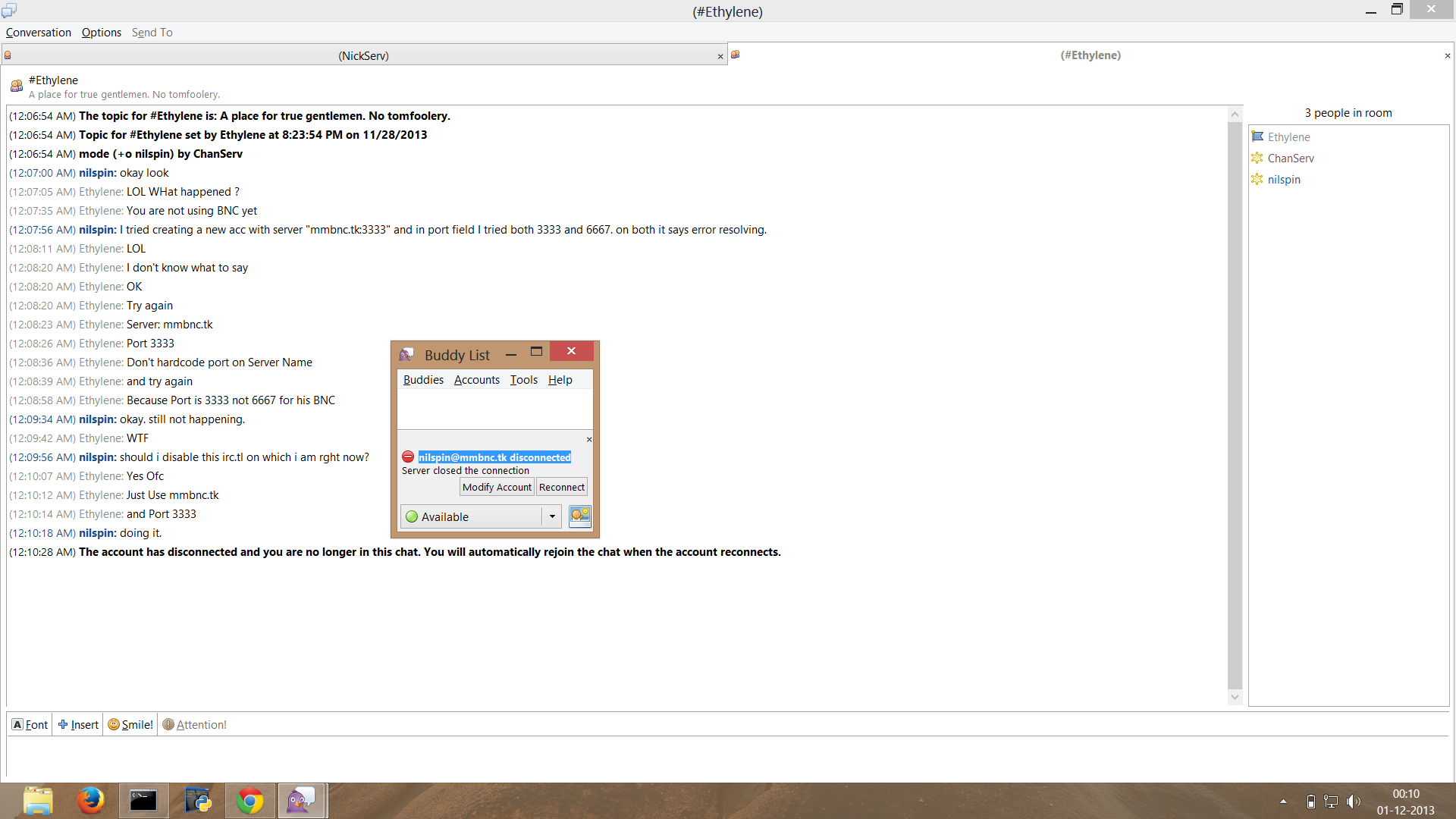Select Ethylene in the room user list
This screenshot has height=819, width=1456.
(x=1288, y=137)
